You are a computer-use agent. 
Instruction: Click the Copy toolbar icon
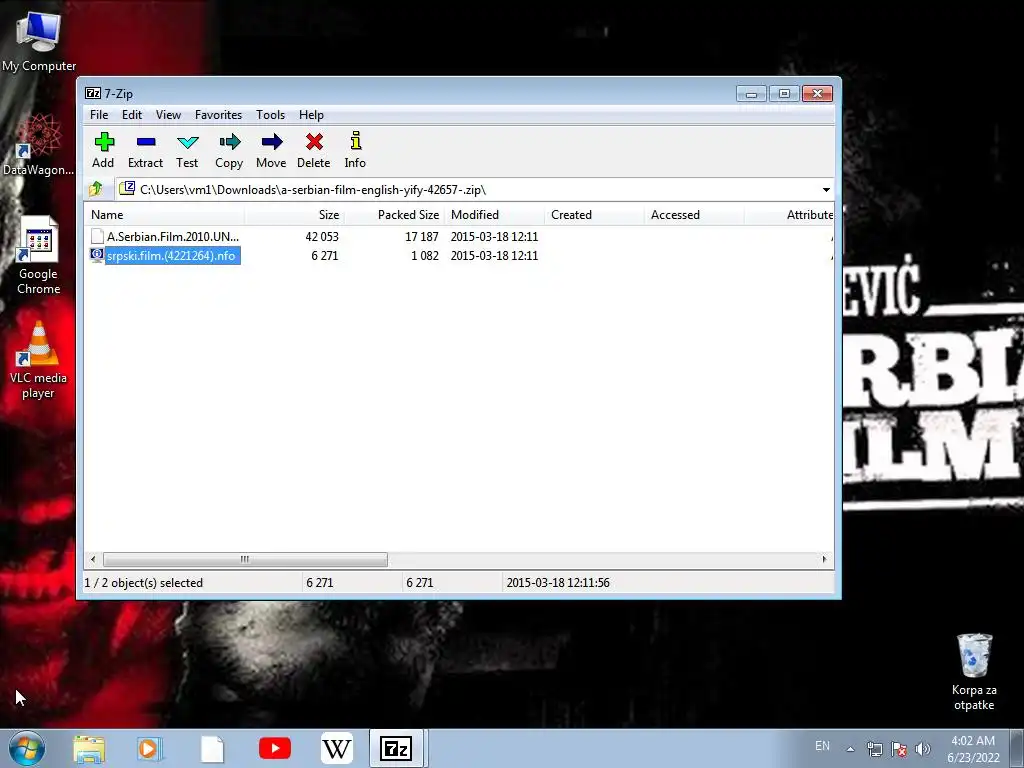tap(229, 142)
